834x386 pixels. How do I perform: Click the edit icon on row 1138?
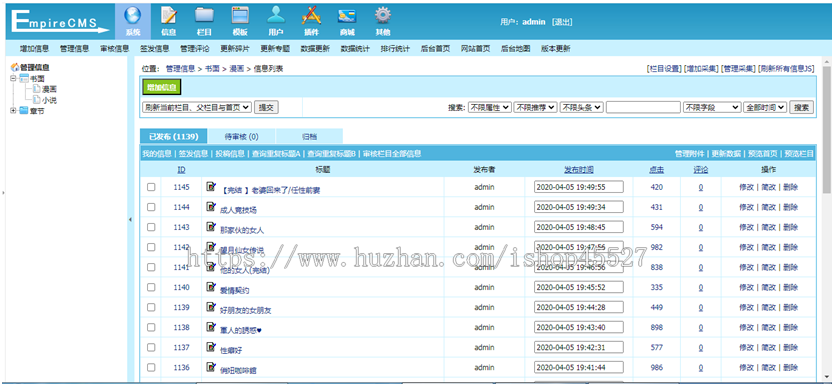tap(211, 327)
